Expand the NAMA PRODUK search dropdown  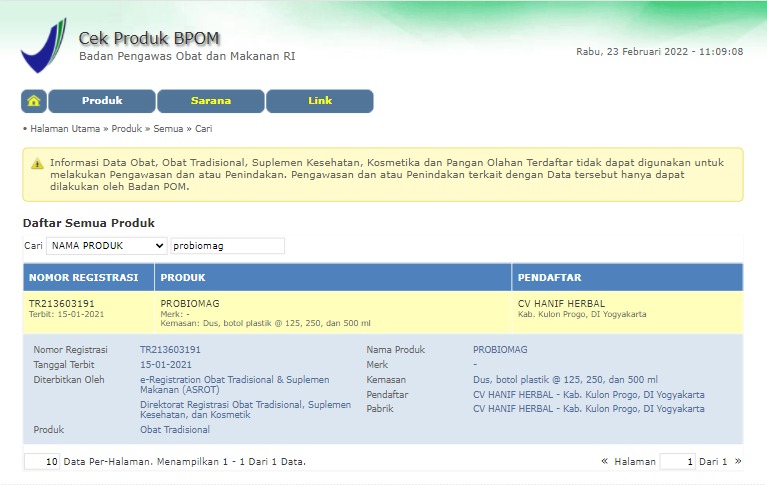coord(107,246)
